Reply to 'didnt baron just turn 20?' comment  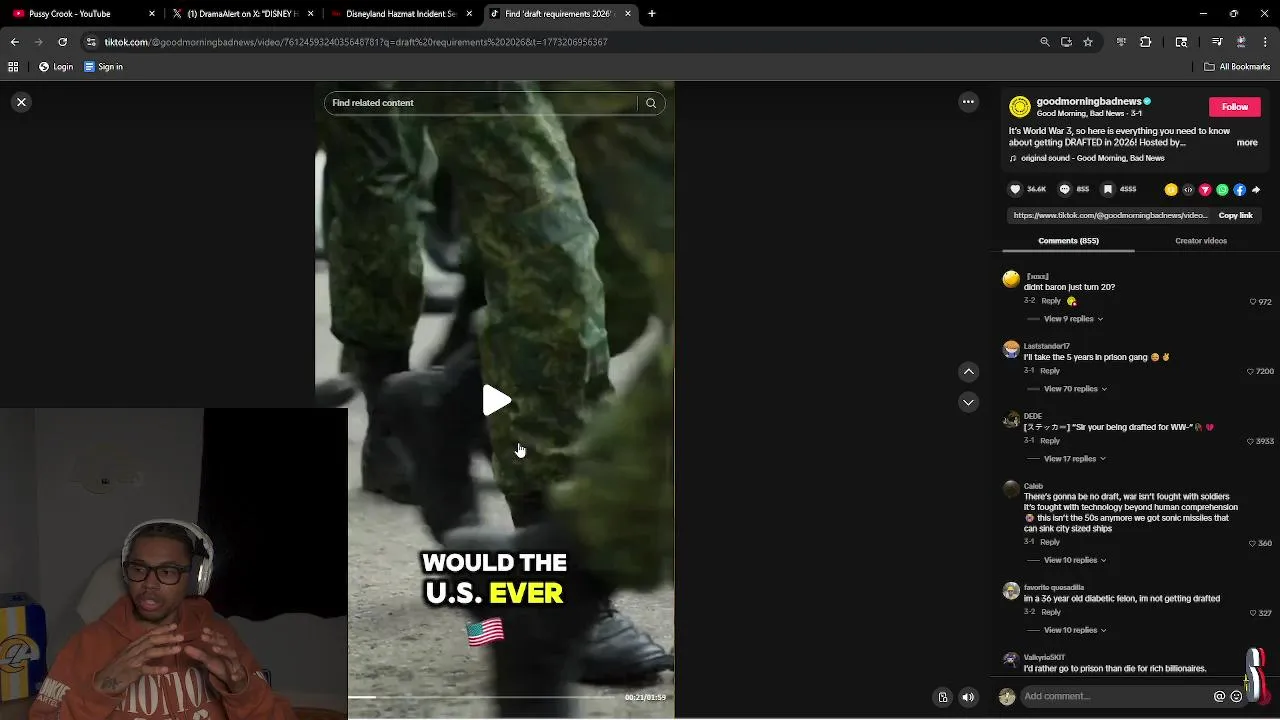coord(1051,301)
